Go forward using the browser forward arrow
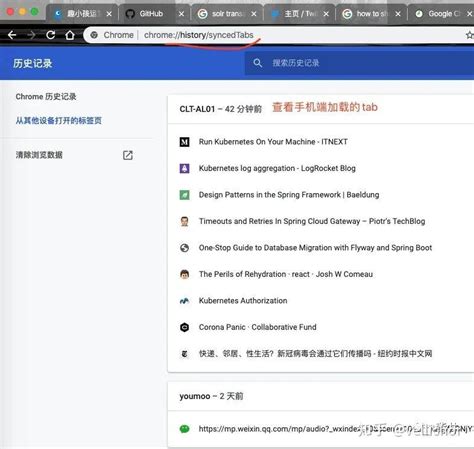This screenshot has width=474, height=449. point(31,35)
